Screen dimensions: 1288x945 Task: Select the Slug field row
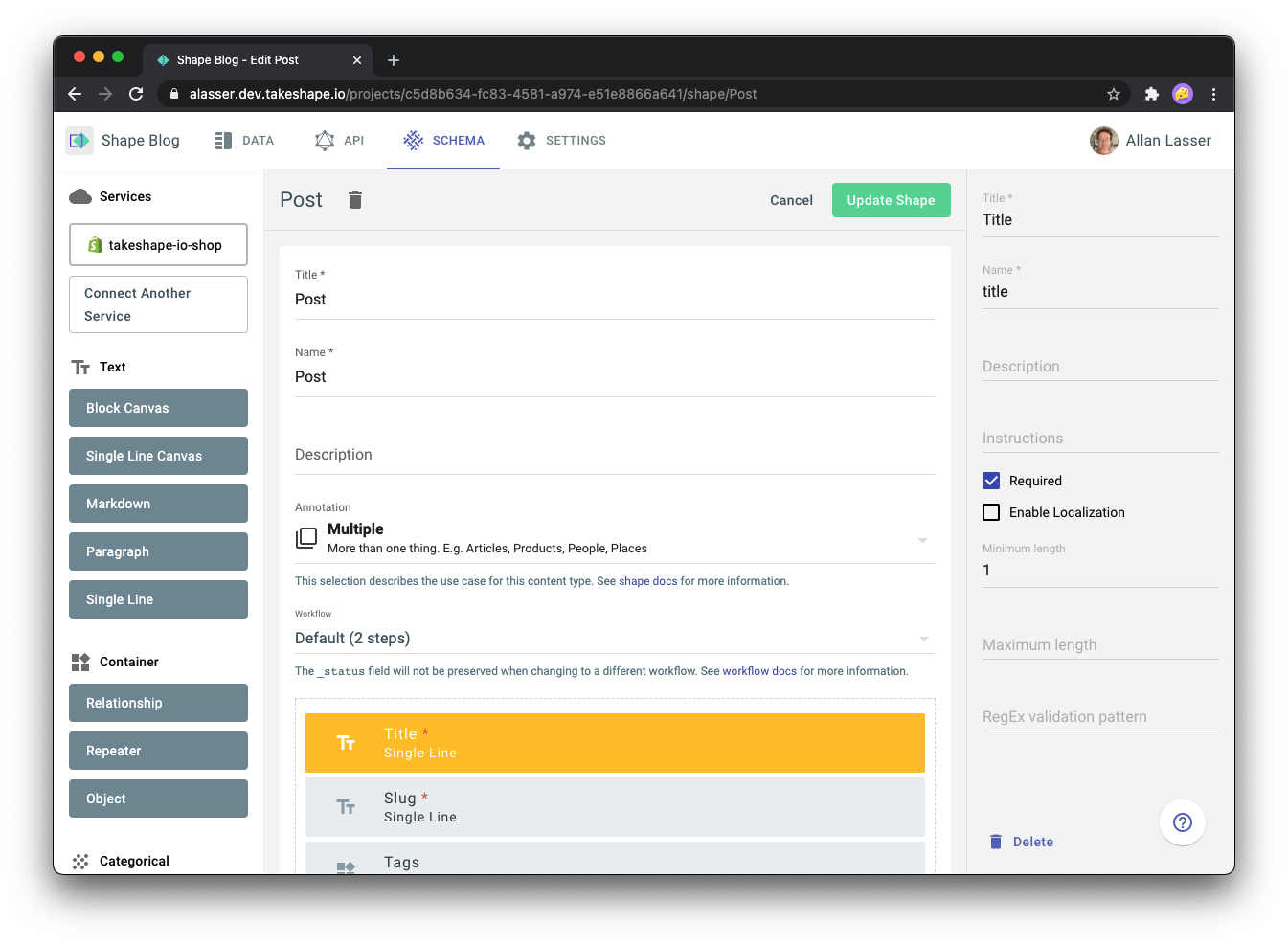[615, 807]
